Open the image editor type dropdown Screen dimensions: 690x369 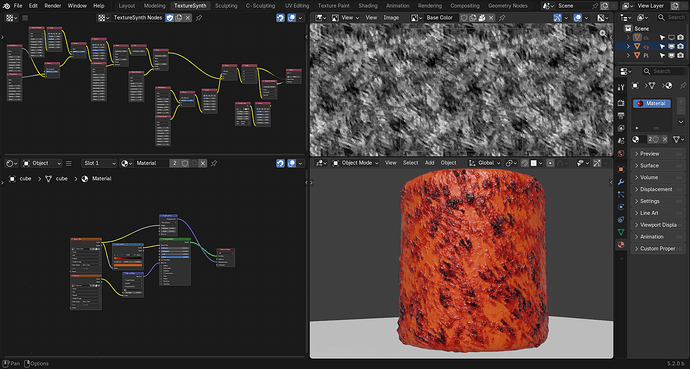click(320, 18)
